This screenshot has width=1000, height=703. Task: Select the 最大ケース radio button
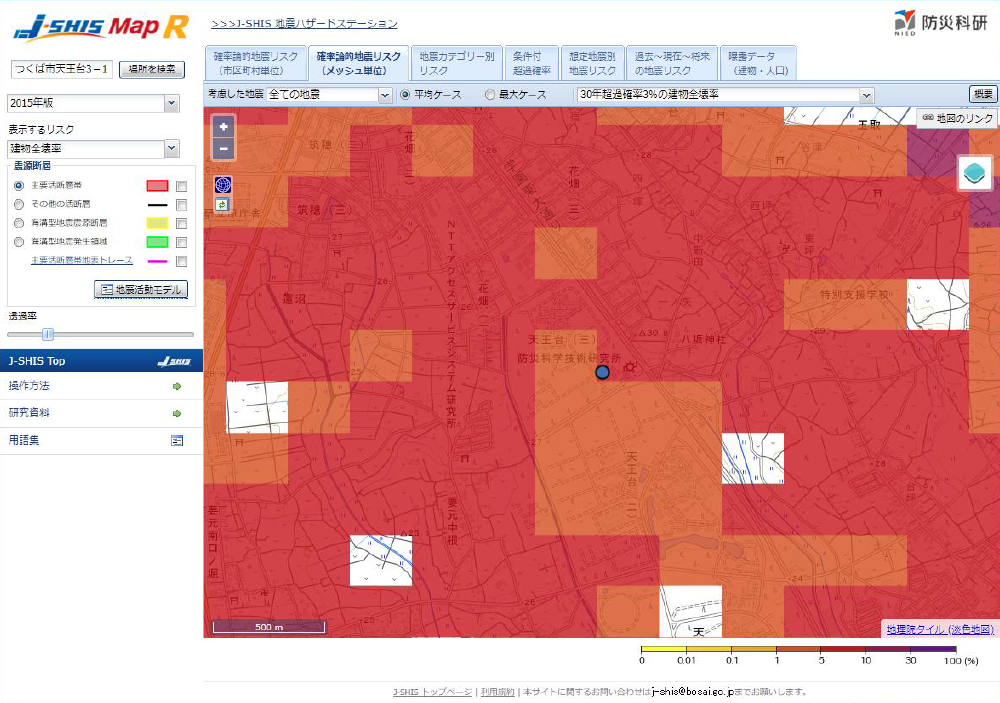click(490, 94)
